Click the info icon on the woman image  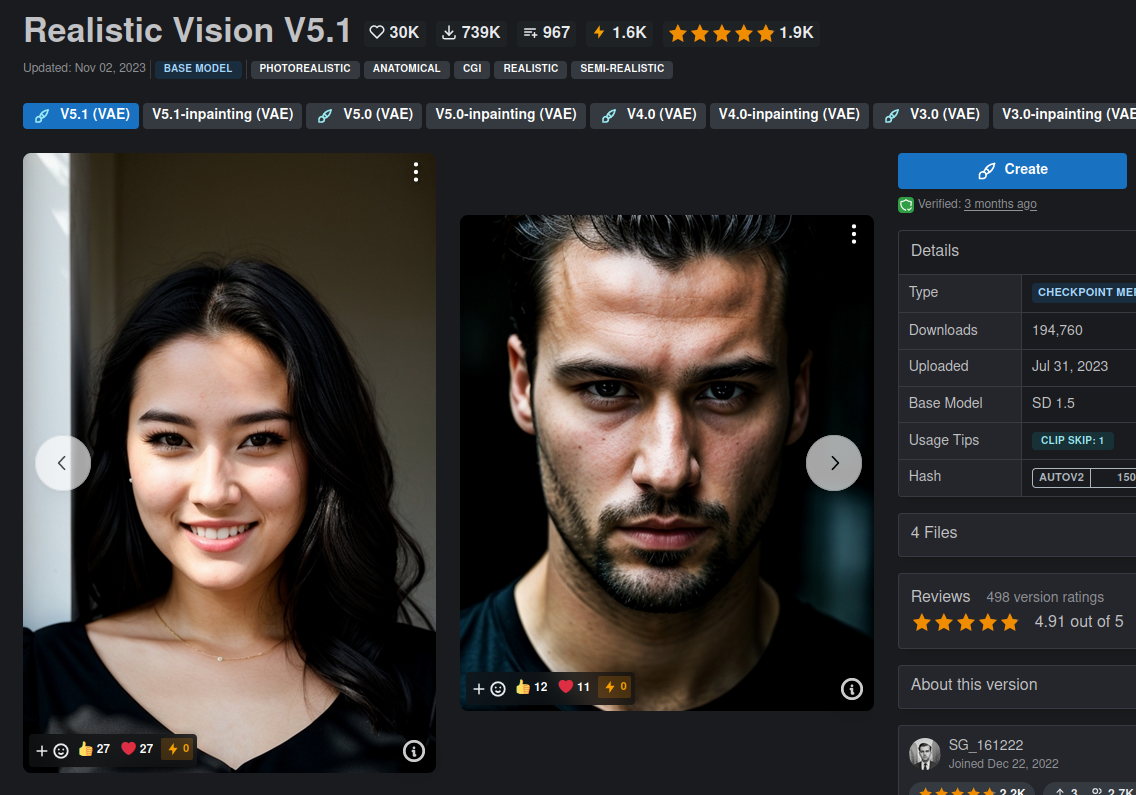[414, 751]
